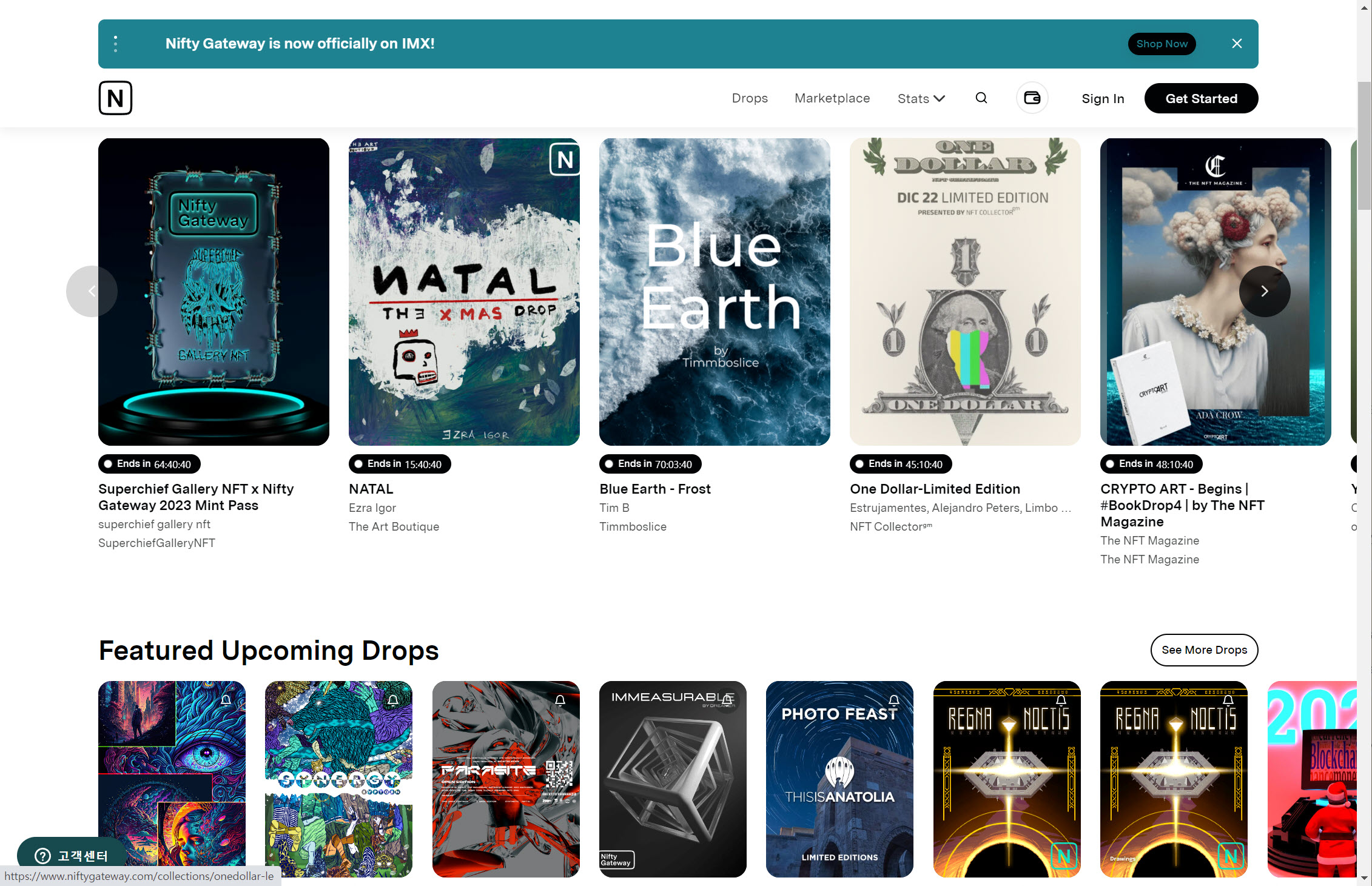The image size is (1372, 886).
Task: Click the Sign In link
Action: [1103, 99]
